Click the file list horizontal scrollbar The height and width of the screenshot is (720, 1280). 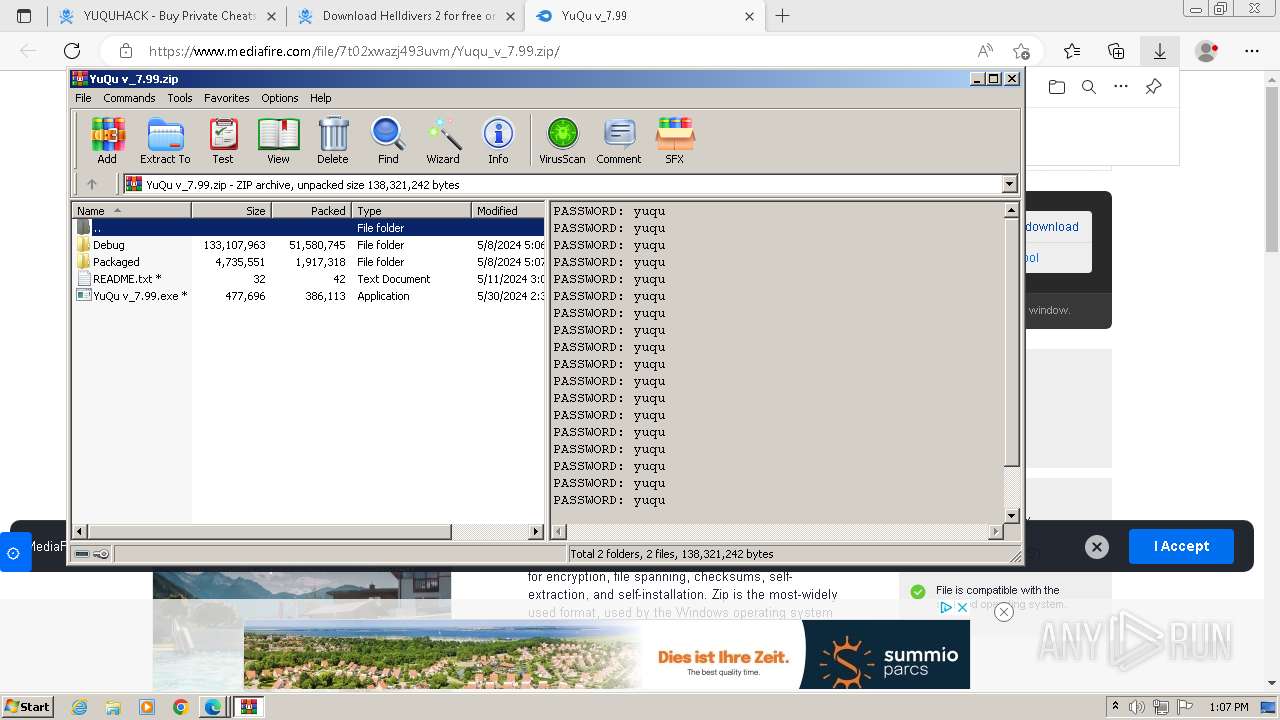[309, 531]
